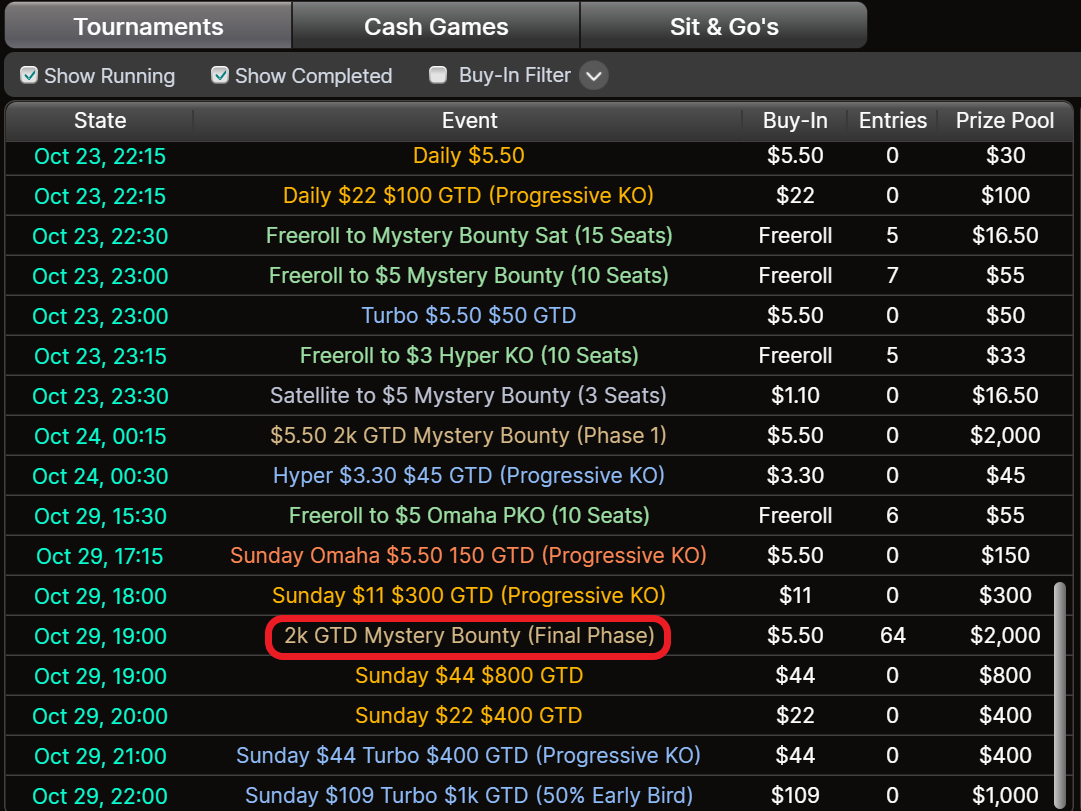Switch to the Sit & Go's tab
The image size is (1081, 811).
click(724, 26)
